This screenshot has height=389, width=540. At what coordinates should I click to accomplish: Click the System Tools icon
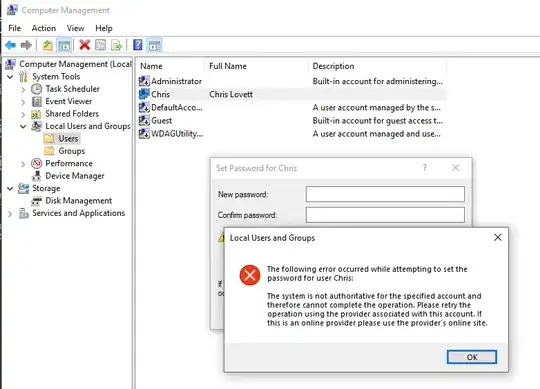[23, 76]
